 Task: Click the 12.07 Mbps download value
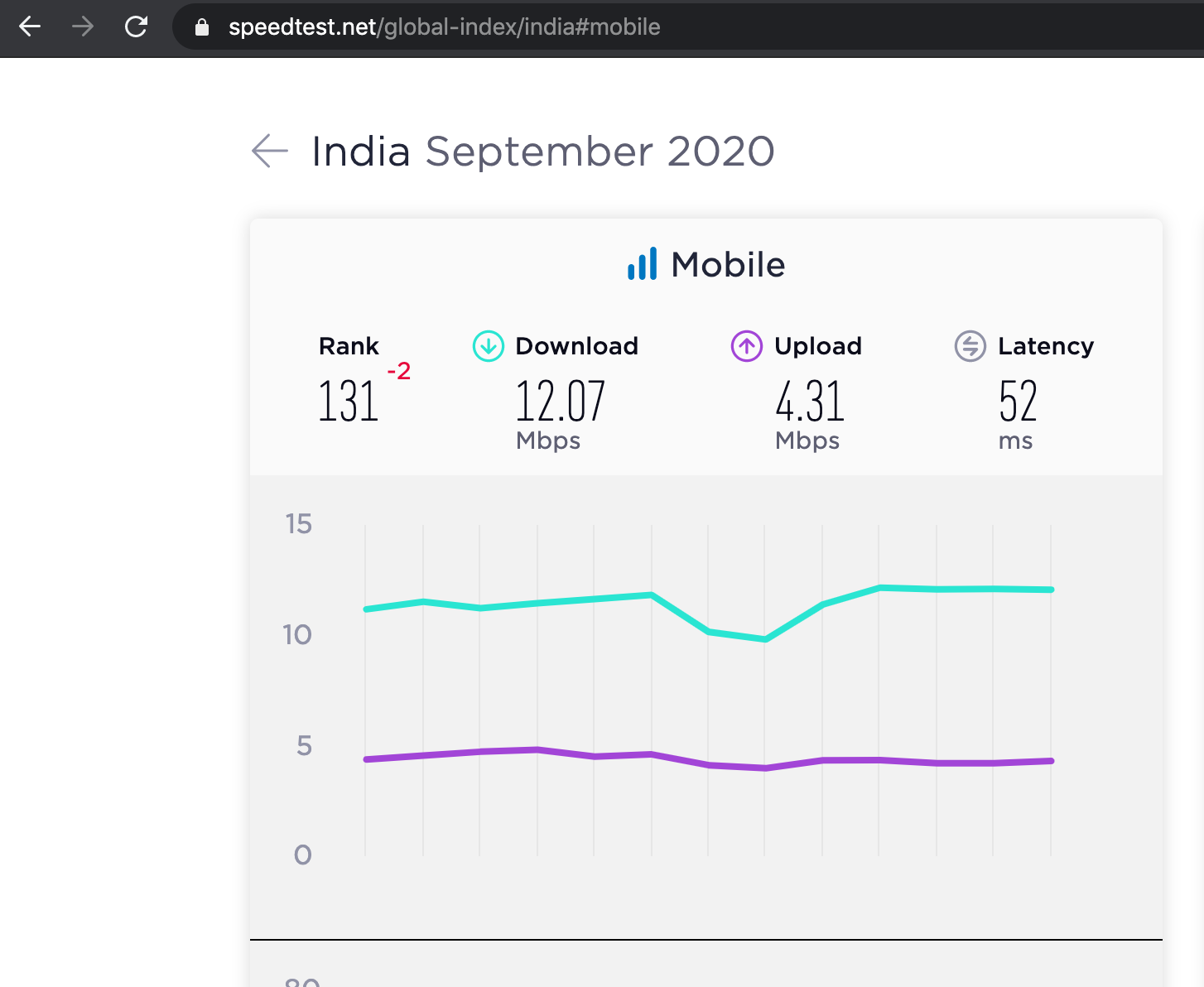[560, 402]
